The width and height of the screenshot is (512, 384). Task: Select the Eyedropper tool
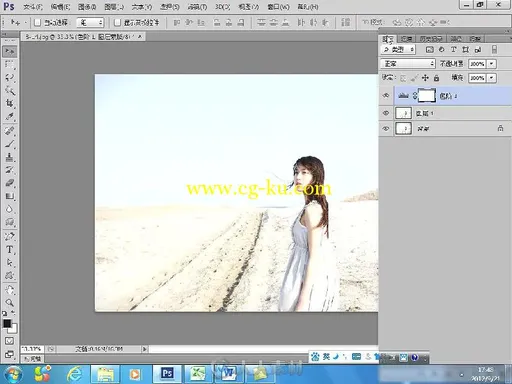(10, 117)
